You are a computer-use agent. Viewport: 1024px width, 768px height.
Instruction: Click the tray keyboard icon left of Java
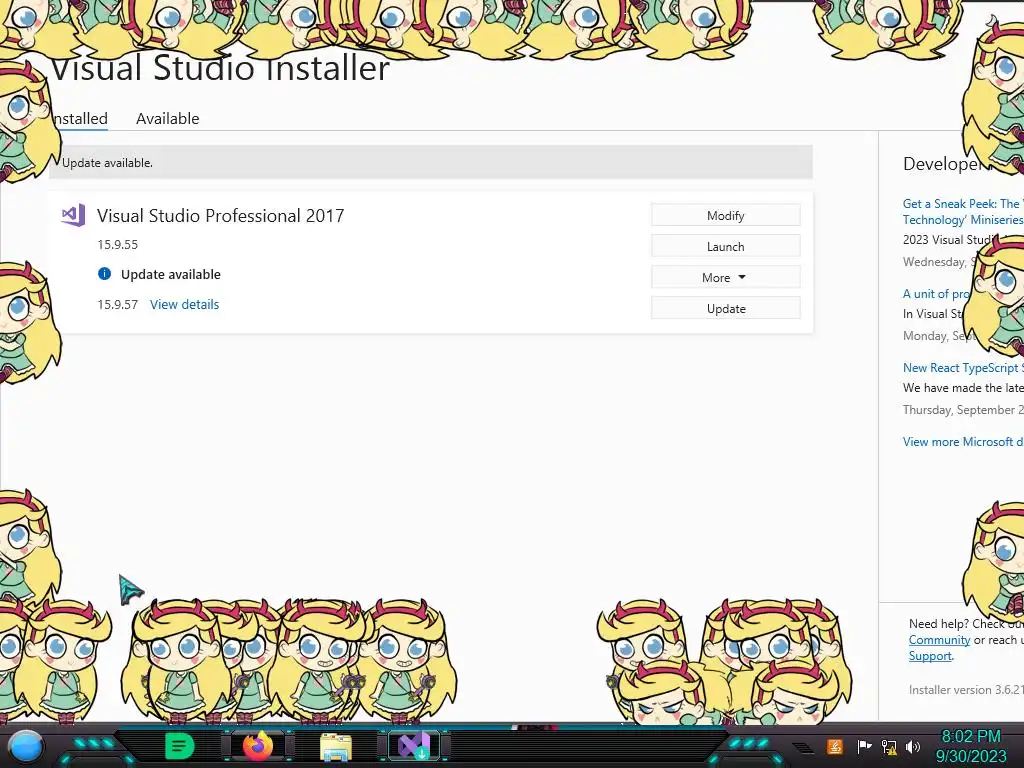803,748
